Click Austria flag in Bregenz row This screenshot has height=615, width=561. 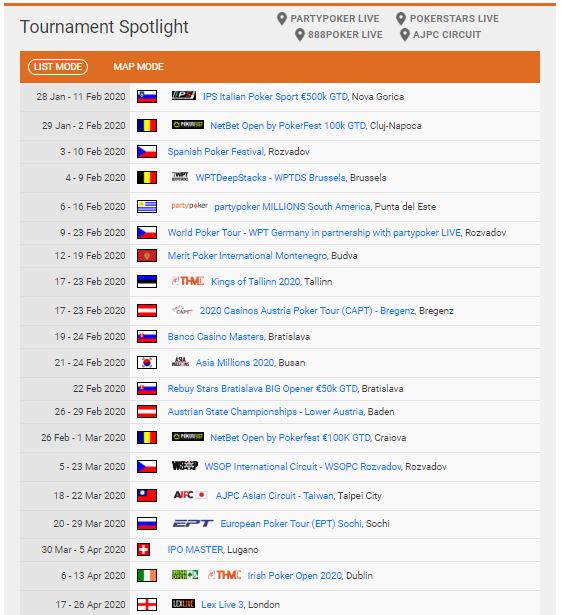[x=147, y=311]
